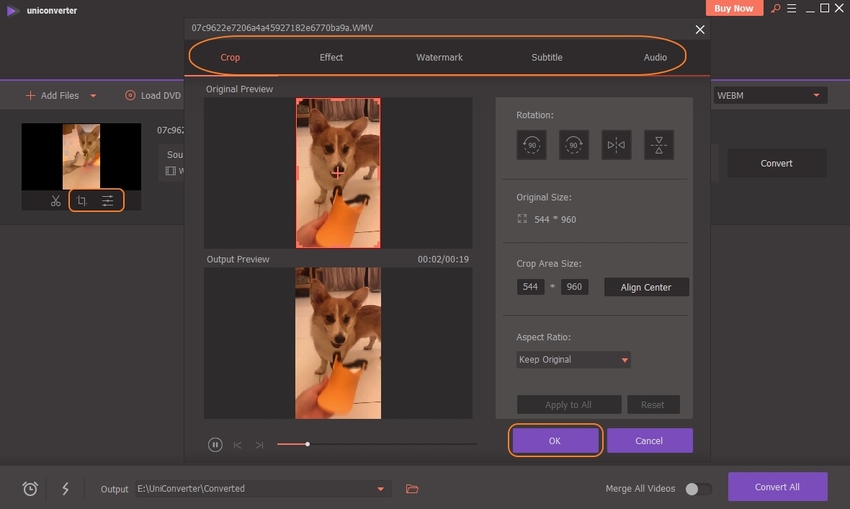Click the scheduler alarm clock icon

click(x=31, y=489)
